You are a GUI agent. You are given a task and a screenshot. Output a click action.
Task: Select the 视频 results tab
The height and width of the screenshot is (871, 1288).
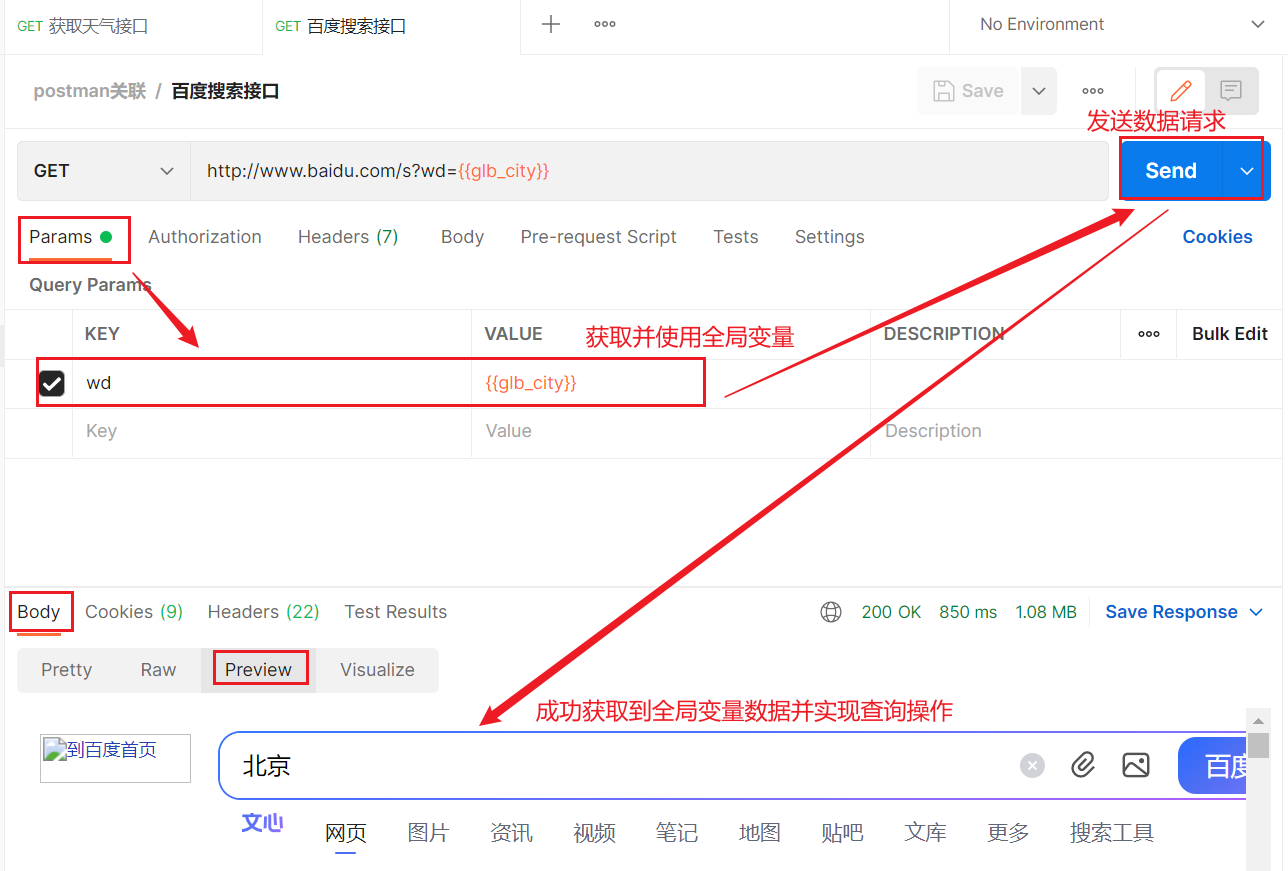click(x=594, y=833)
